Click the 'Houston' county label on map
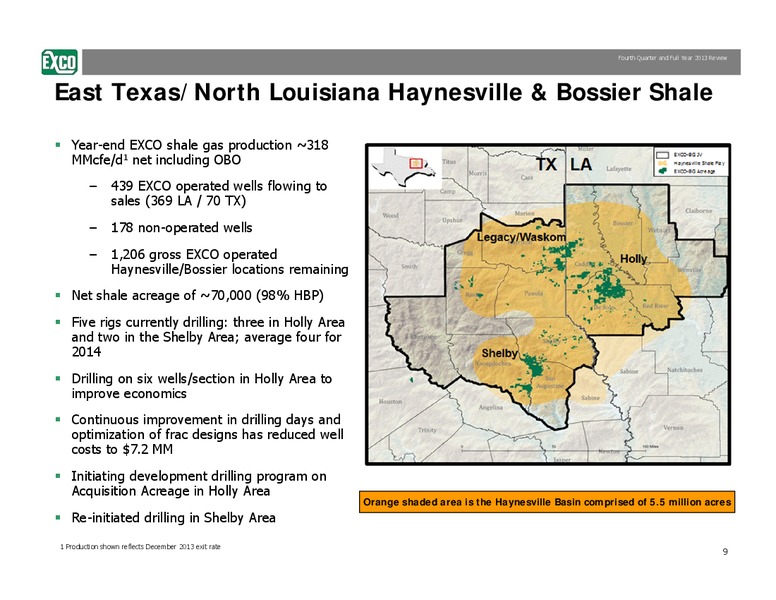 click(x=390, y=401)
